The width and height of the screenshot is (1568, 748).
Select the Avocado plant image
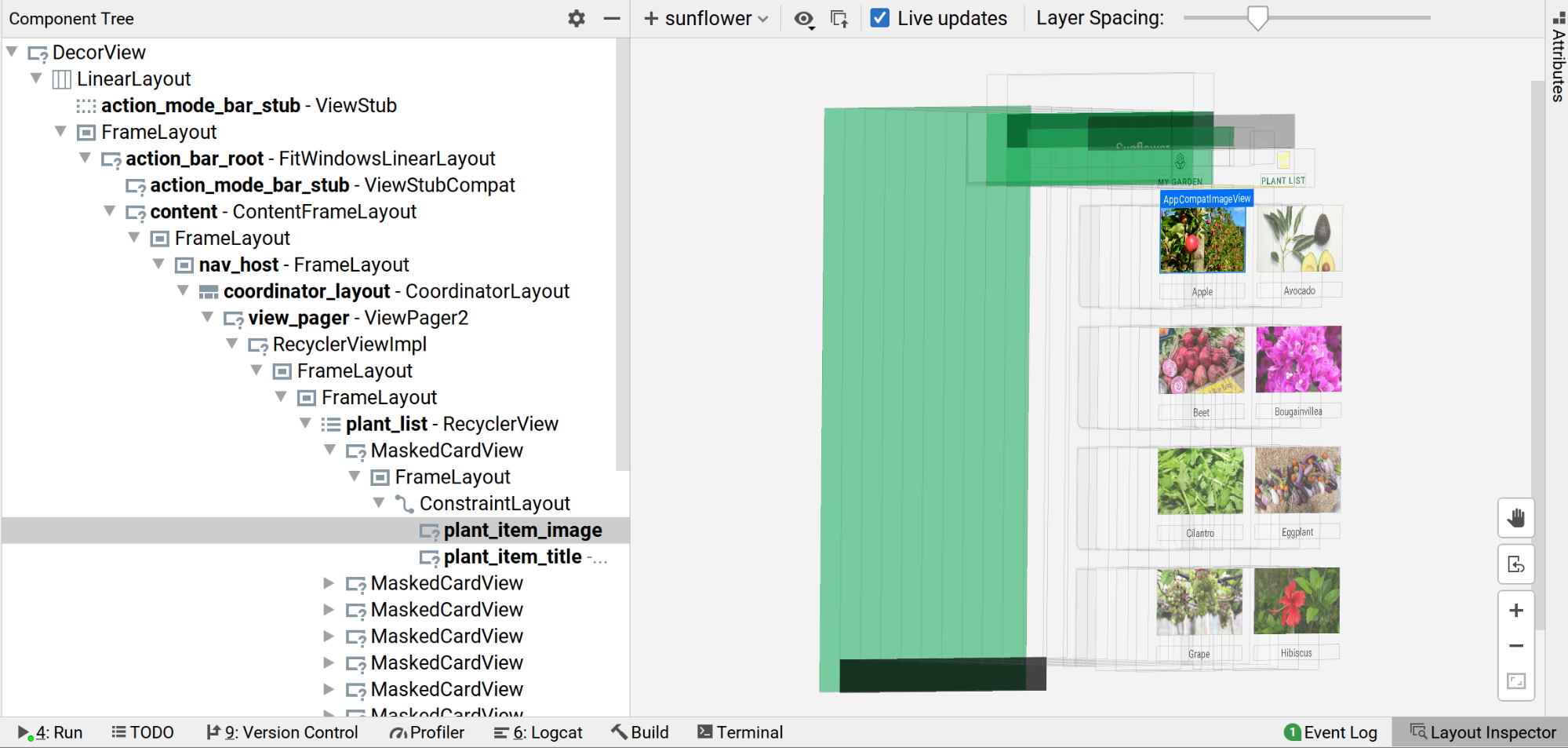coord(1300,239)
